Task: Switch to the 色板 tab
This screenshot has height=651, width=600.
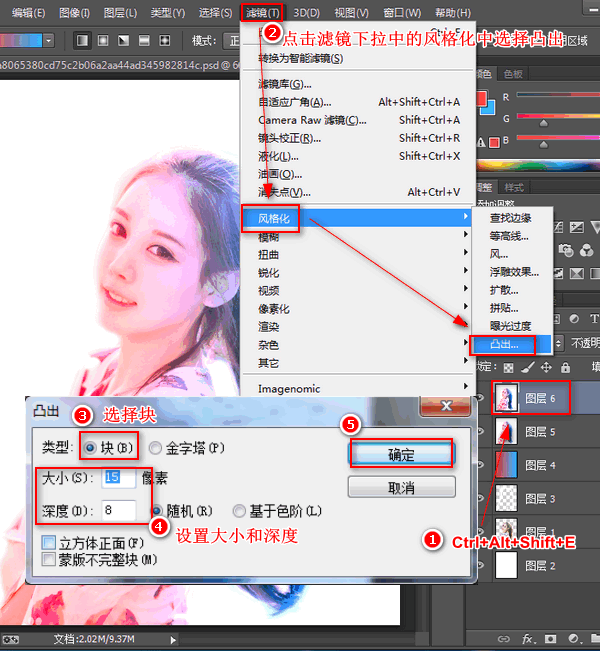Action: pos(513,74)
